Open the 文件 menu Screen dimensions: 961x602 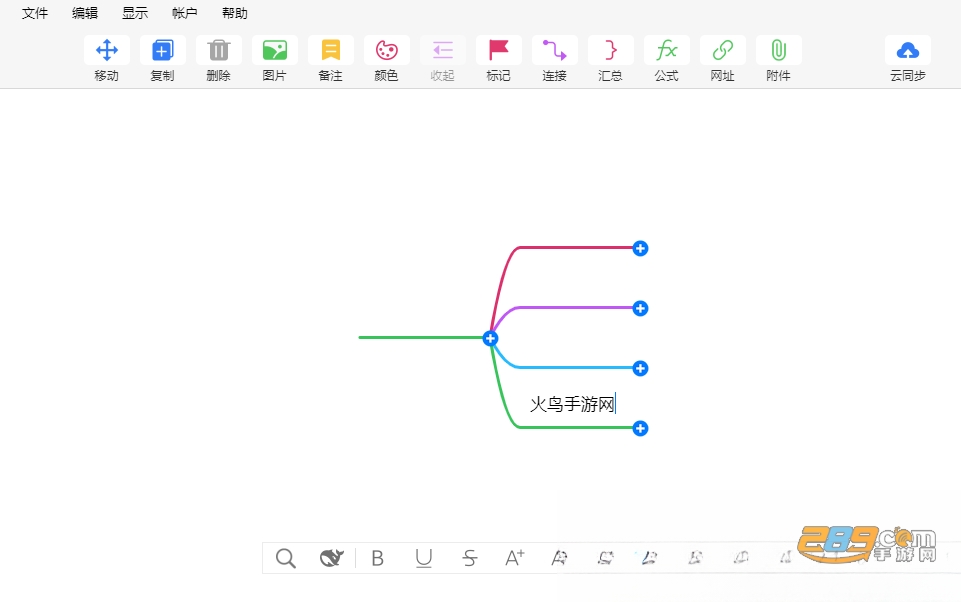34,13
